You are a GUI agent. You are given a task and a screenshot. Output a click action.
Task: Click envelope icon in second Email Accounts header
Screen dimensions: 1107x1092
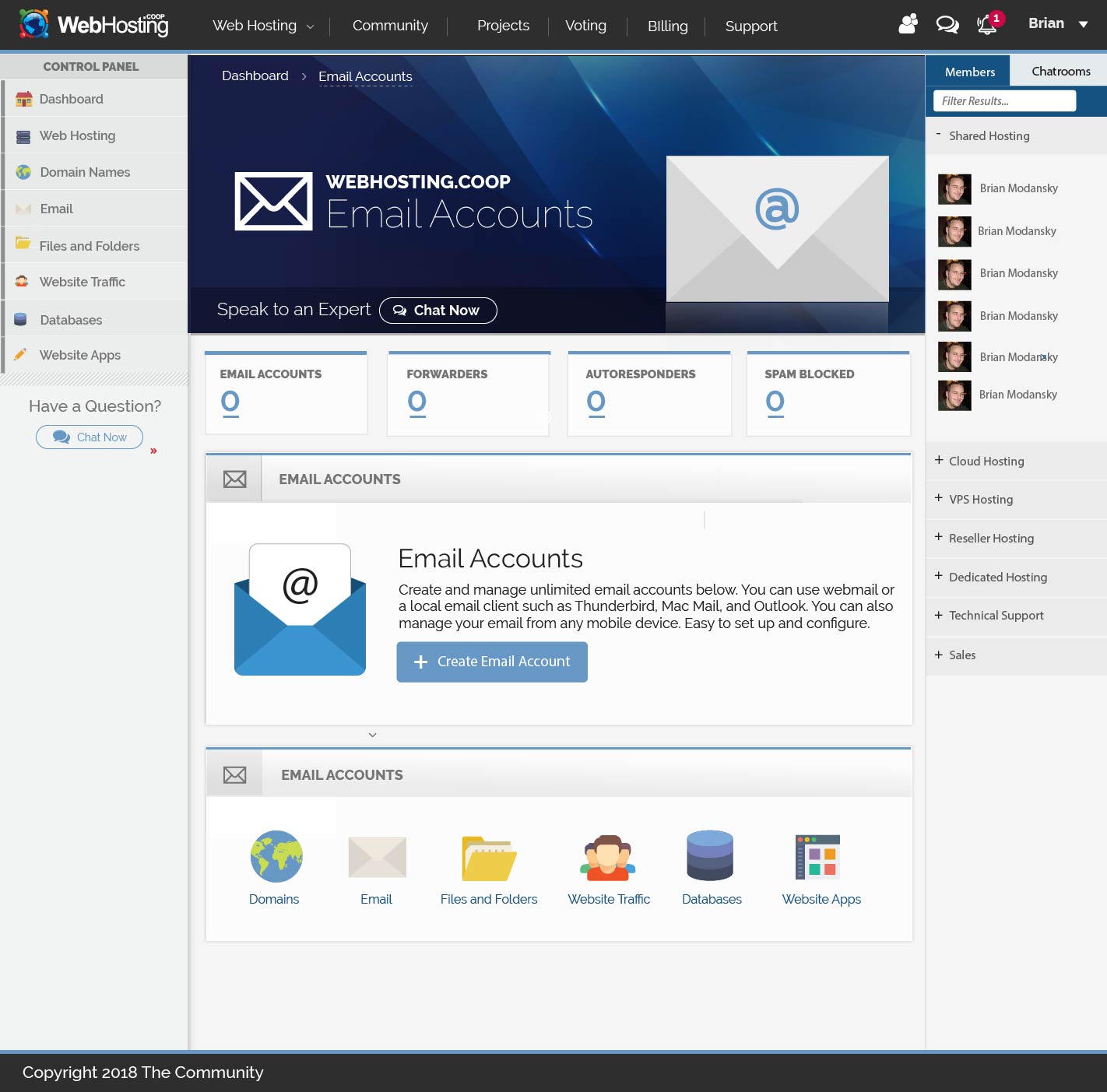pos(234,775)
